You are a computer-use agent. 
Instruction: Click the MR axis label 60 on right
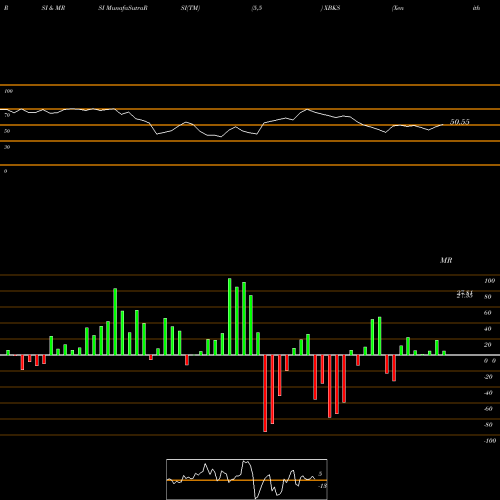488,313
